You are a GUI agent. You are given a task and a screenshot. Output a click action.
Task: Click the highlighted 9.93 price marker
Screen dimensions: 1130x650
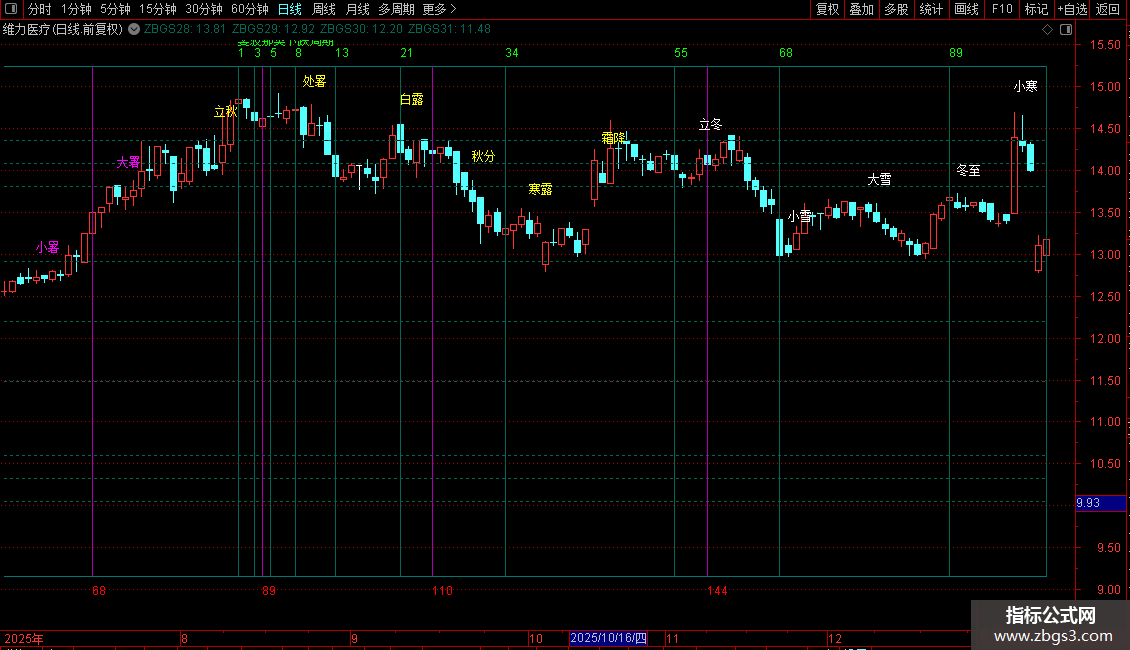coord(1100,503)
